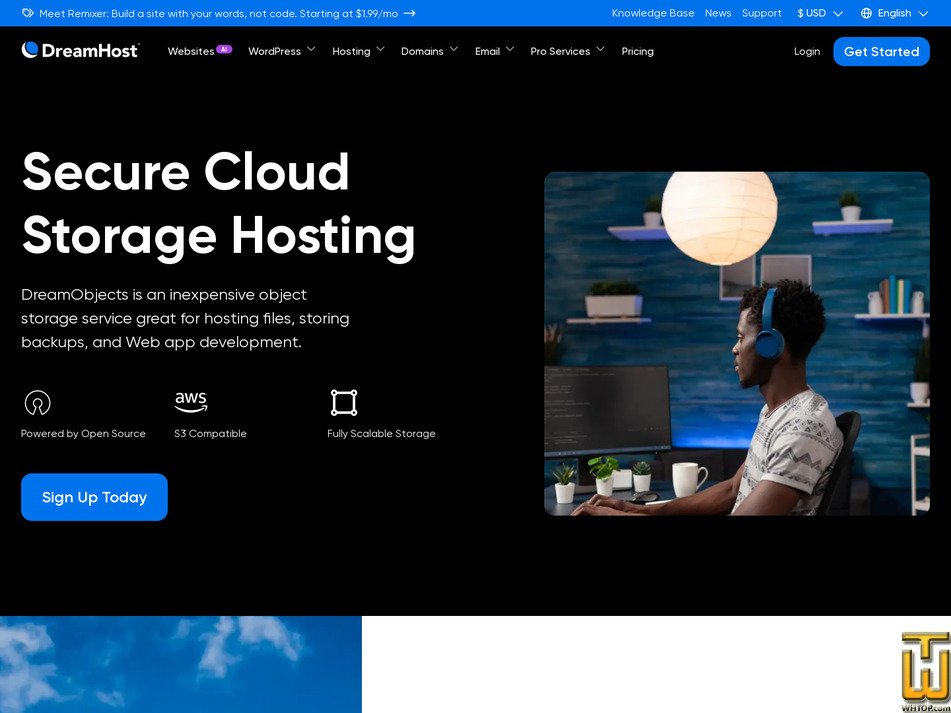Open the Knowledge Base link
This screenshot has height=713, width=951.
tap(653, 13)
